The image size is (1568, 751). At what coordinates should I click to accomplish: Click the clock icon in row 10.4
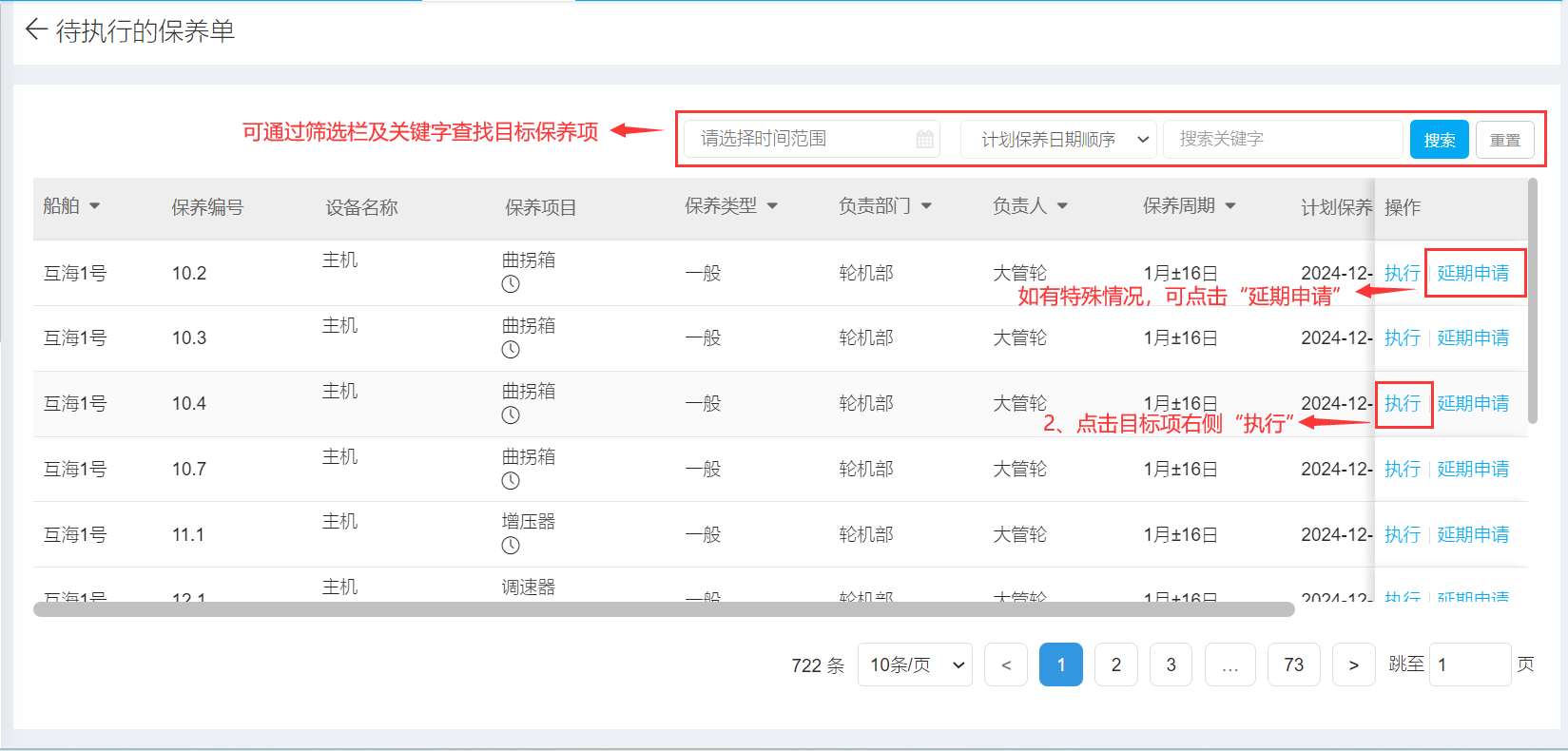click(x=511, y=415)
